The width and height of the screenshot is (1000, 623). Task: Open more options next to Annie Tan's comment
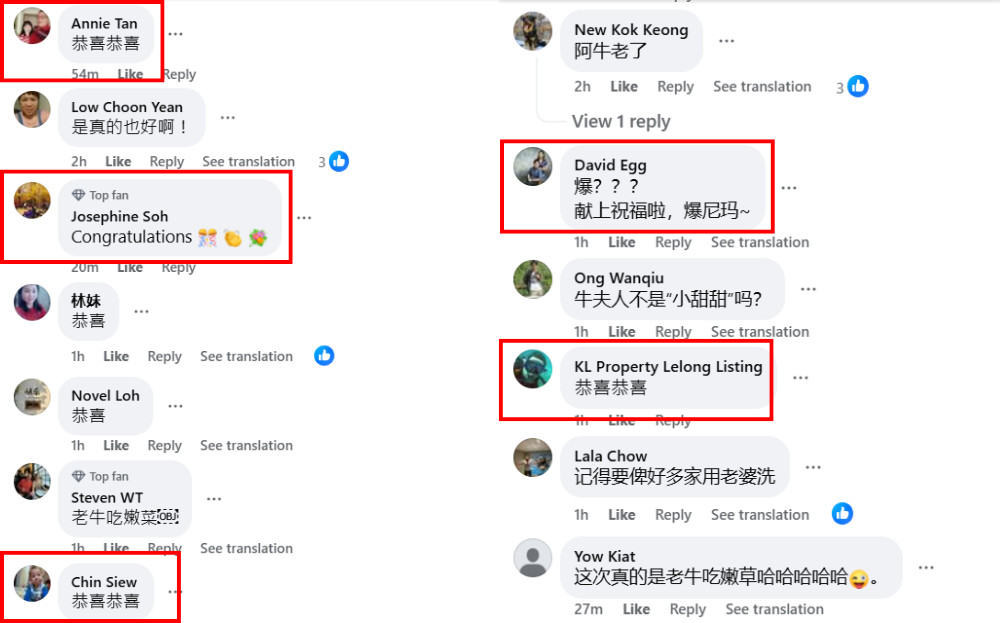tap(175, 34)
